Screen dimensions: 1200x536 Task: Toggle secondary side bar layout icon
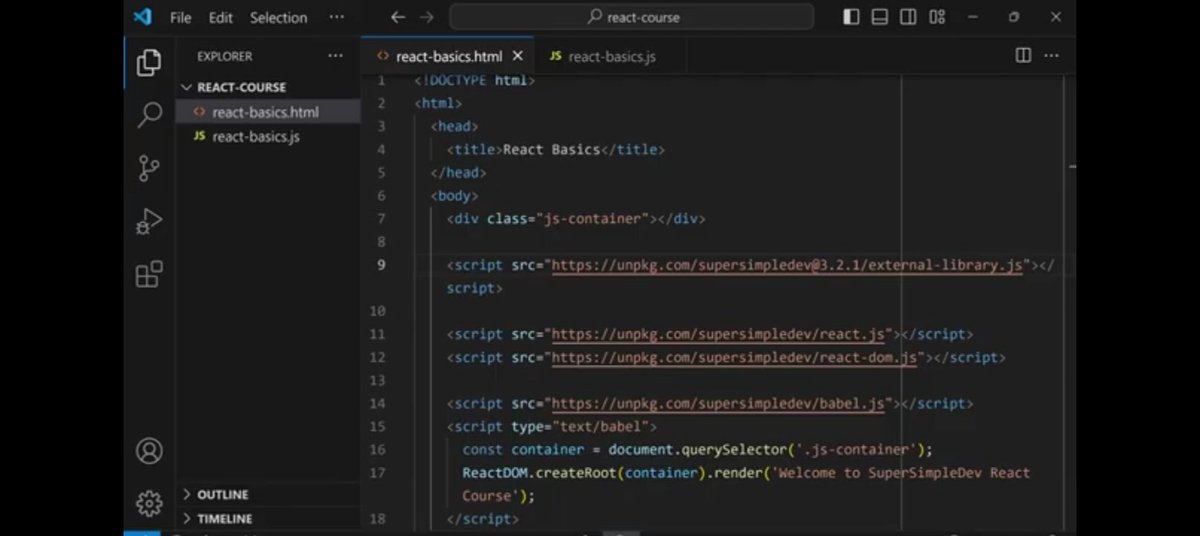click(x=908, y=17)
